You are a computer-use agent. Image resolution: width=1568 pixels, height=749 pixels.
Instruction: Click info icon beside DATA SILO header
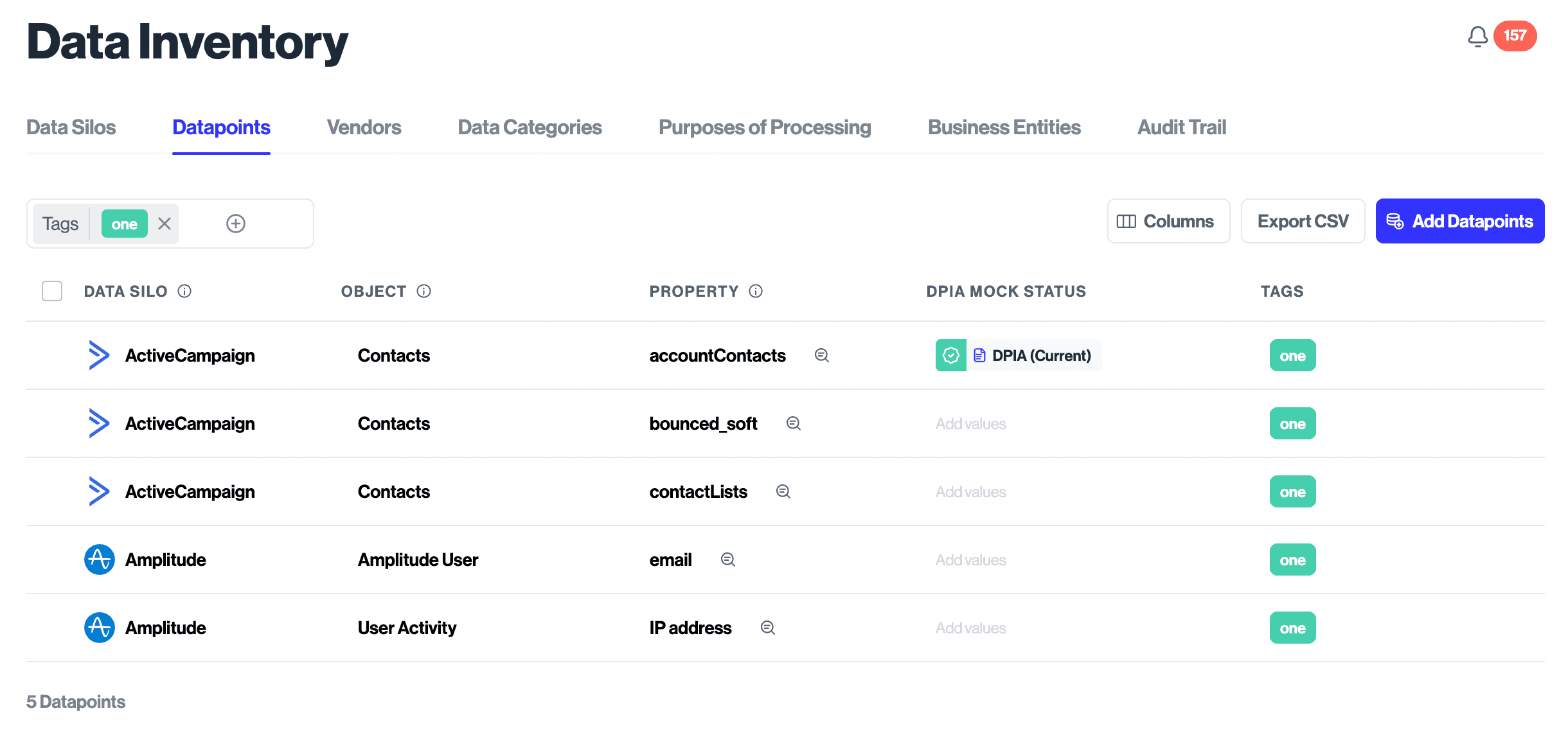coord(184,291)
